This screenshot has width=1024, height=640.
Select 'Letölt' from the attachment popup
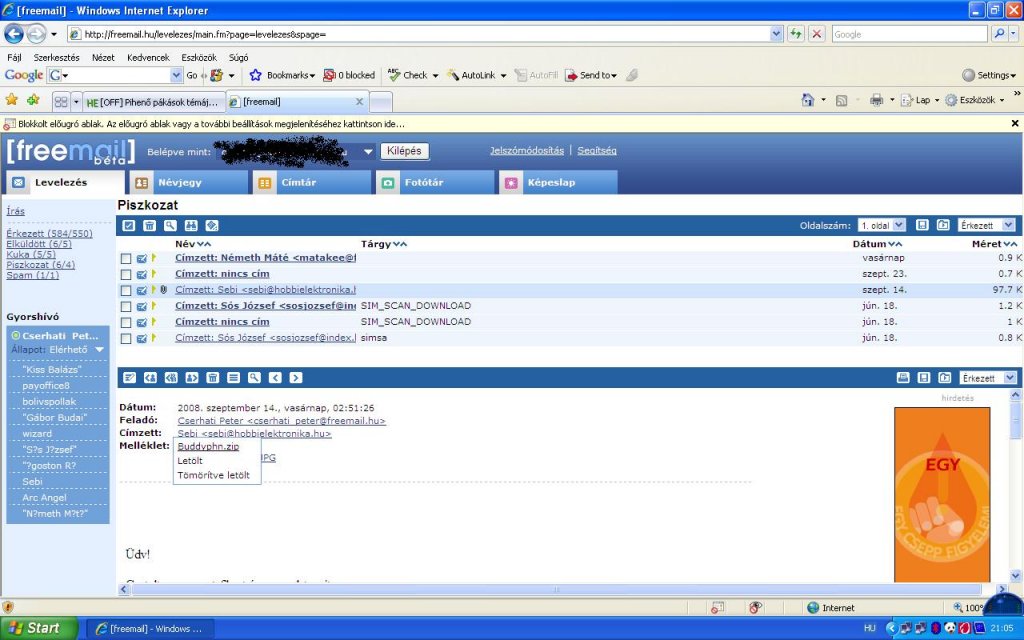click(x=190, y=460)
